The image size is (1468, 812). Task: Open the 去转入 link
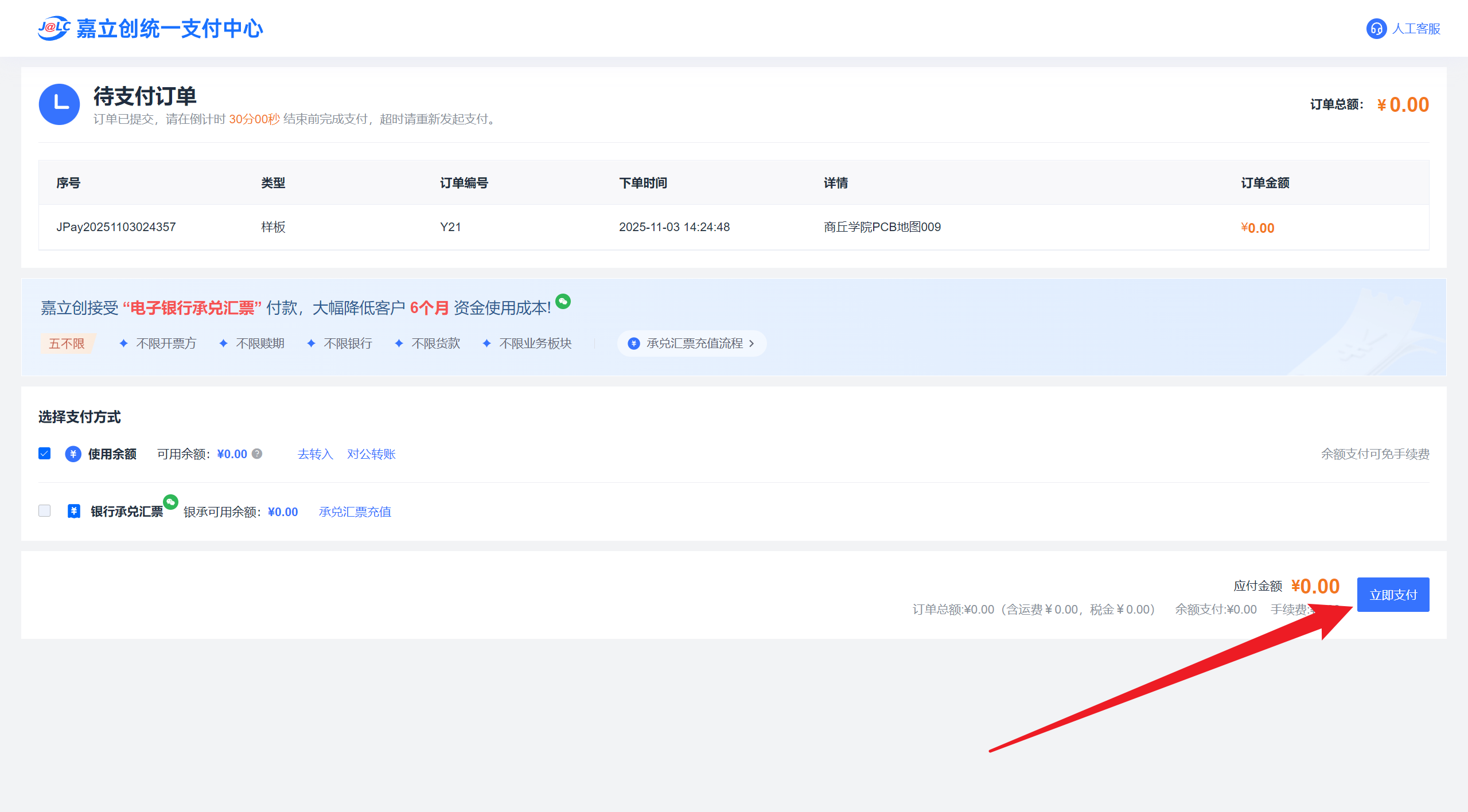pos(315,454)
